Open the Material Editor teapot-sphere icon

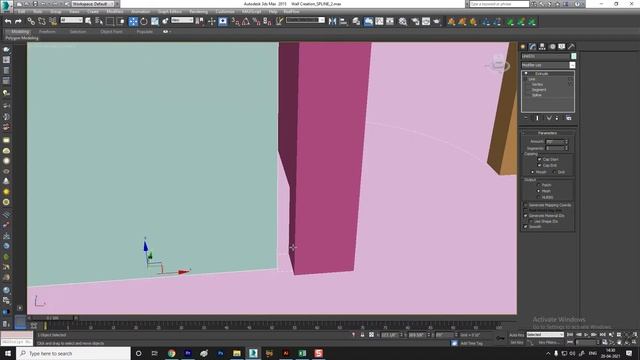point(403,21)
